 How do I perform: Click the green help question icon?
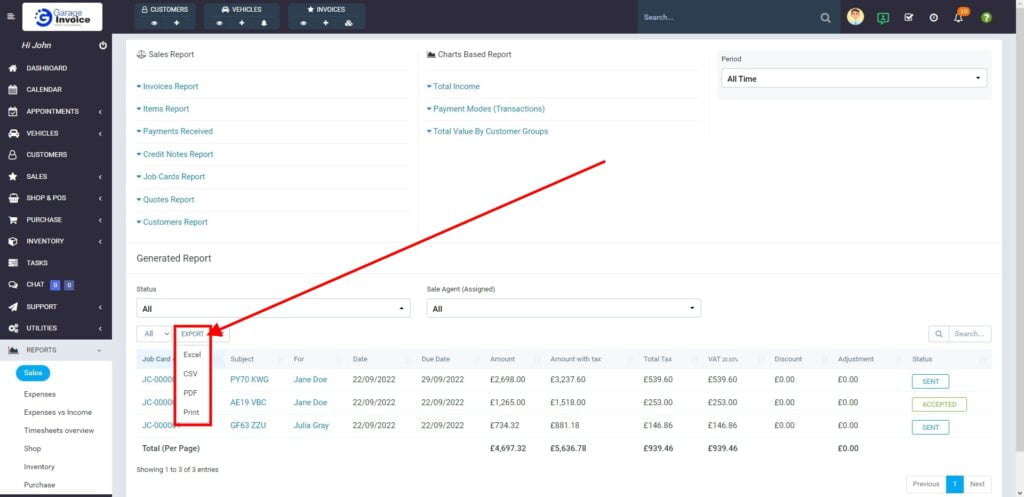(986, 18)
